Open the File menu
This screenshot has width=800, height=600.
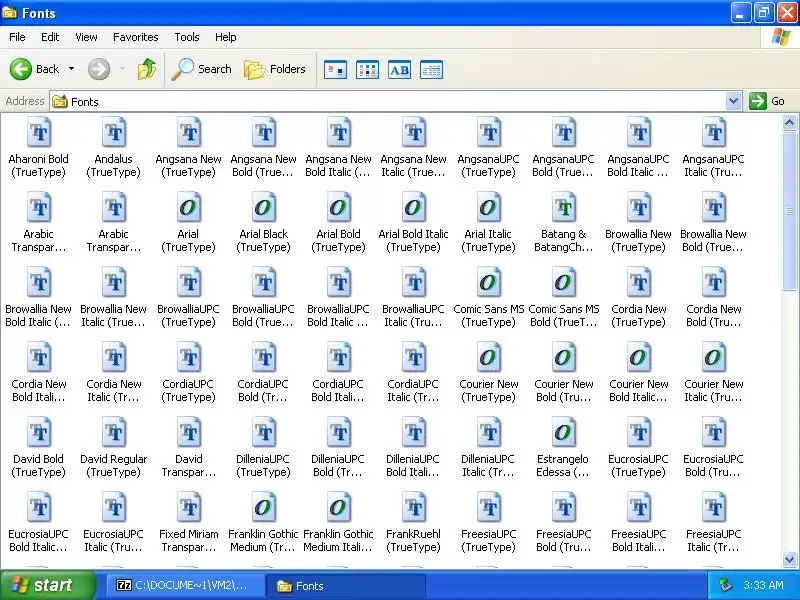click(x=17, y=37)
